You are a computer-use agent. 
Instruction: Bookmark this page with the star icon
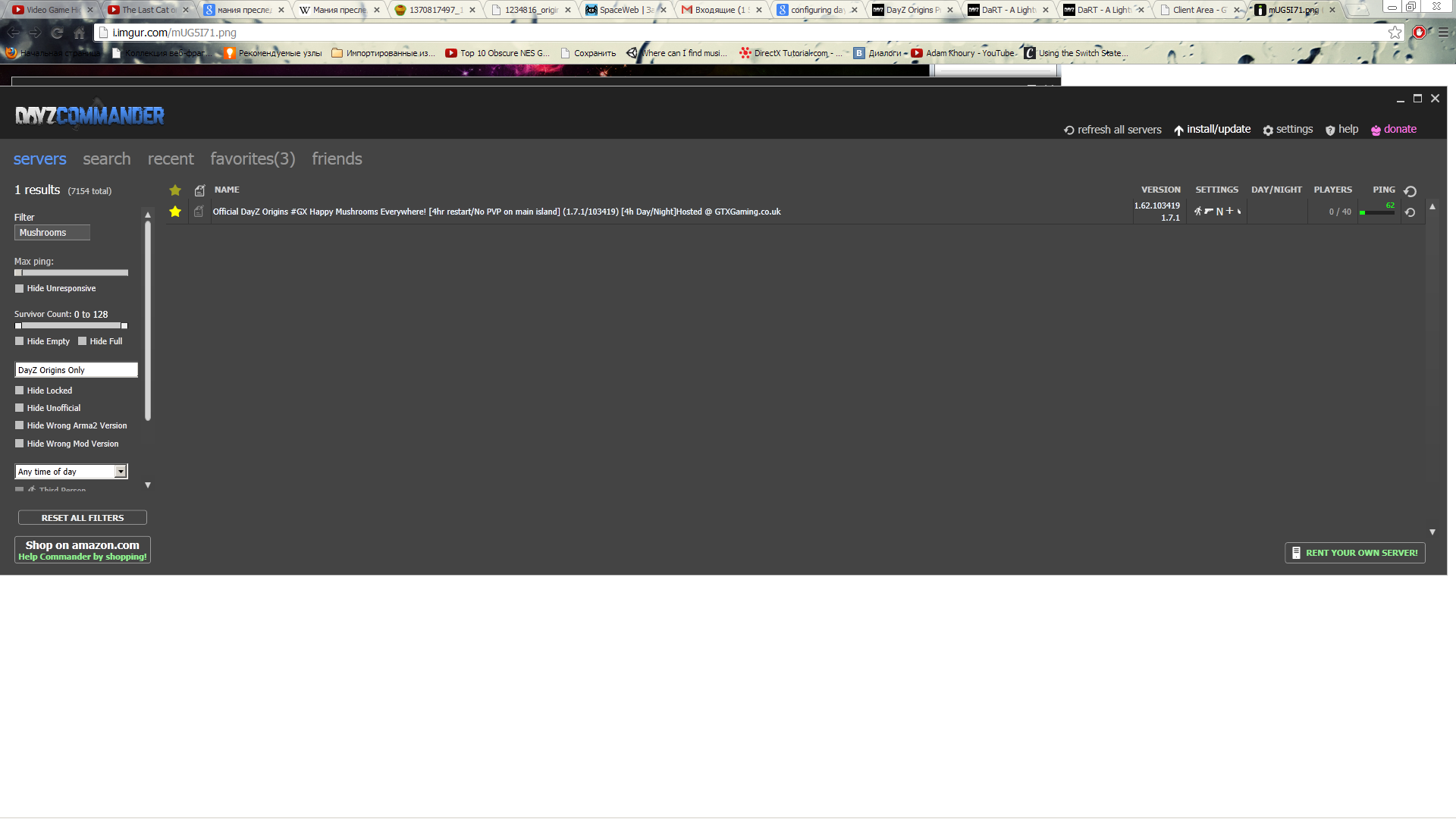1395,33
